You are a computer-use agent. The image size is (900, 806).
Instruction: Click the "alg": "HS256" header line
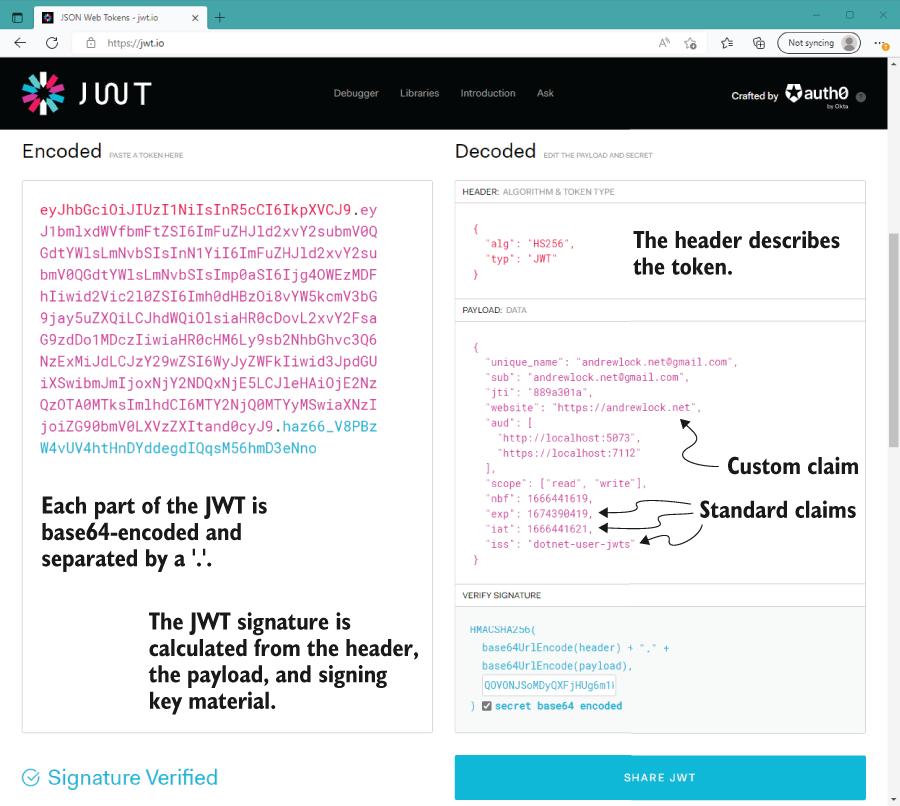coord(529,243)
